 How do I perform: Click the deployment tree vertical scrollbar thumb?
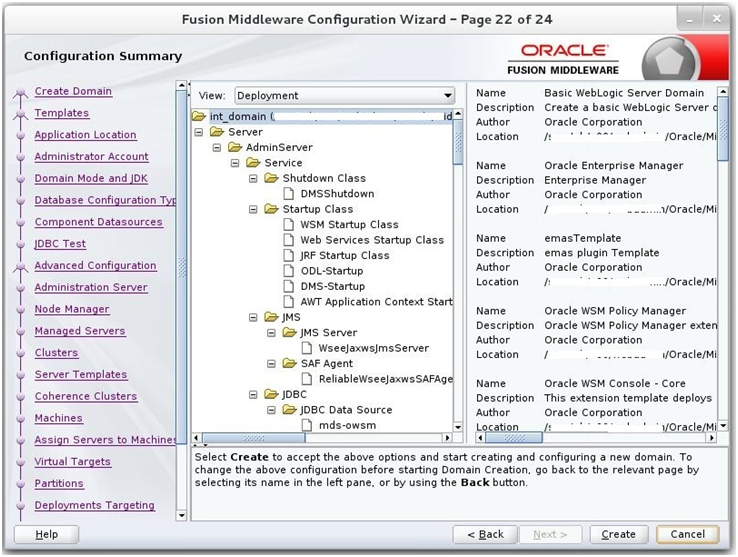tap(458, 142)
